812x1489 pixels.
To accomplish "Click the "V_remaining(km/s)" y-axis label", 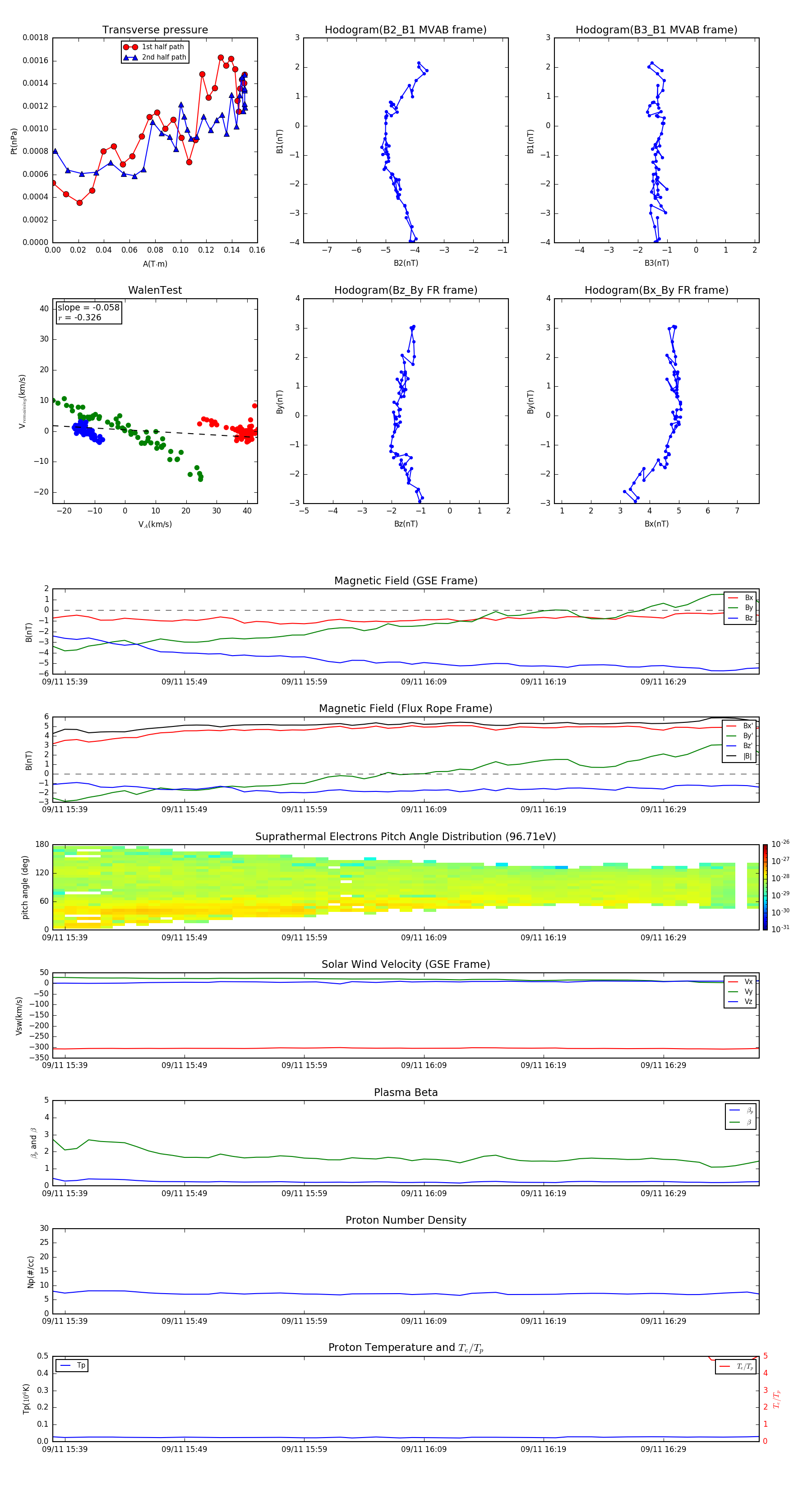I will [22, 401].
